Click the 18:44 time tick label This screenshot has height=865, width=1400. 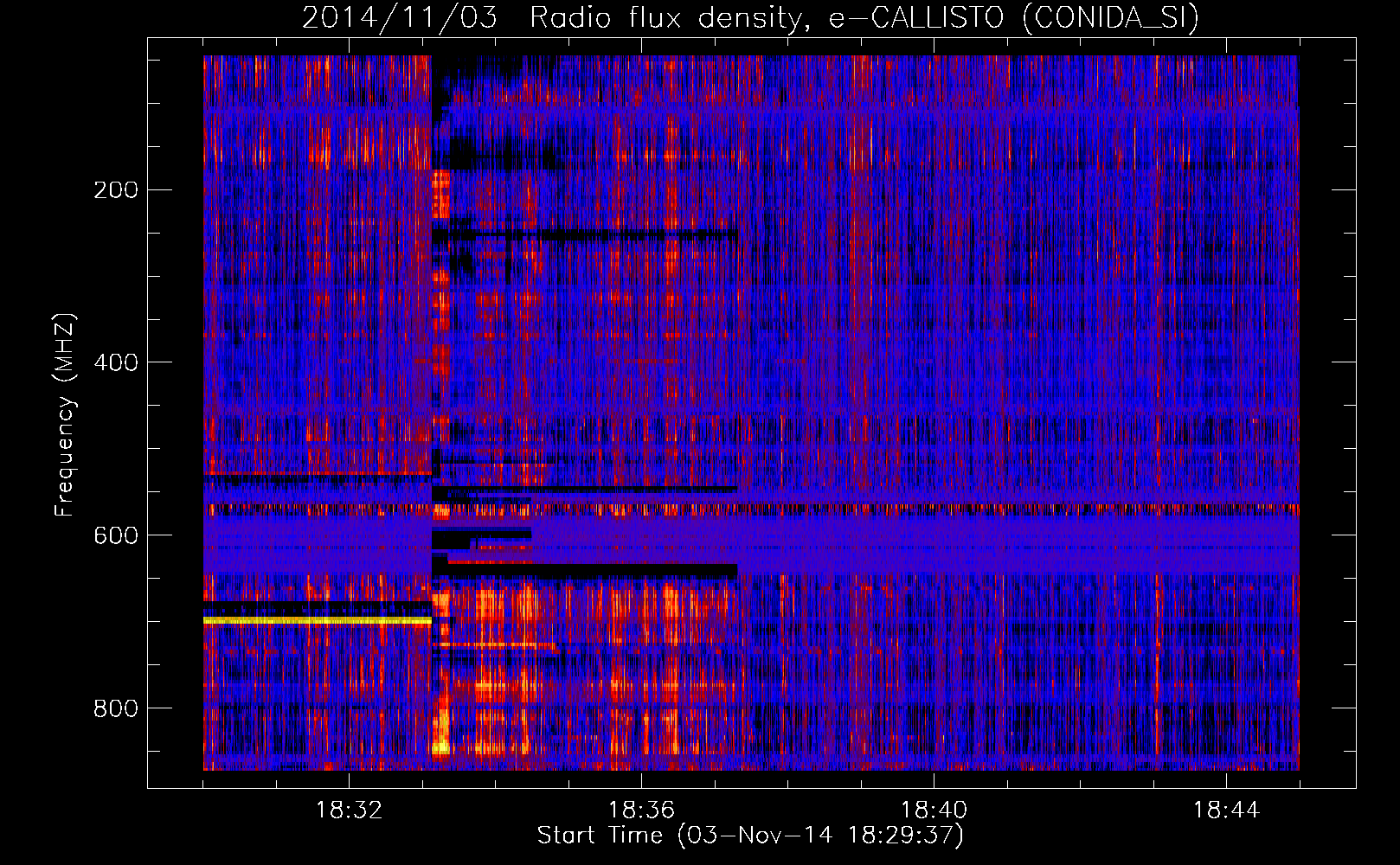[x=1226, y=810]
